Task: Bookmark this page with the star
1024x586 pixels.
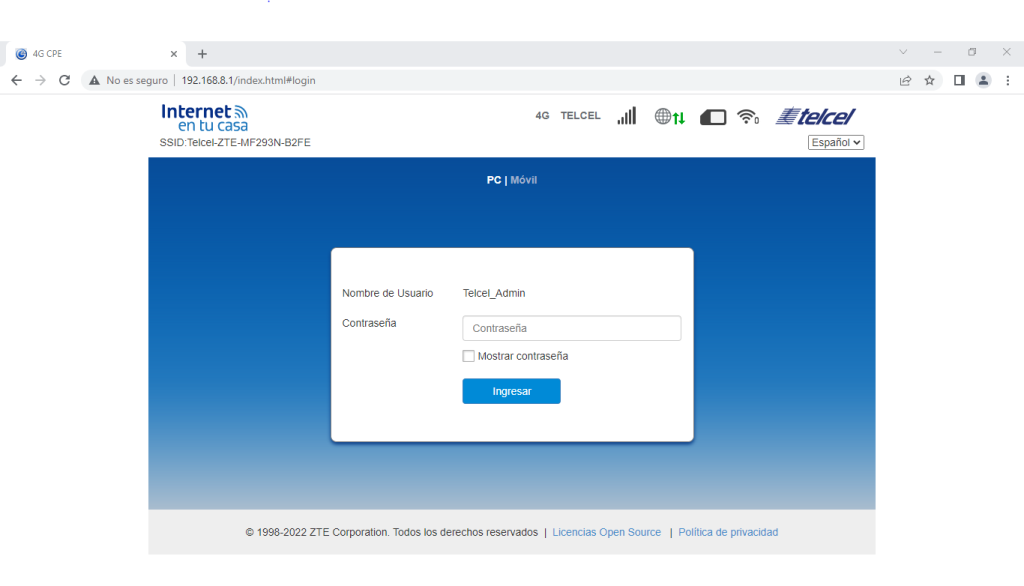Action: pyautogui.click(x=929, y=80)
